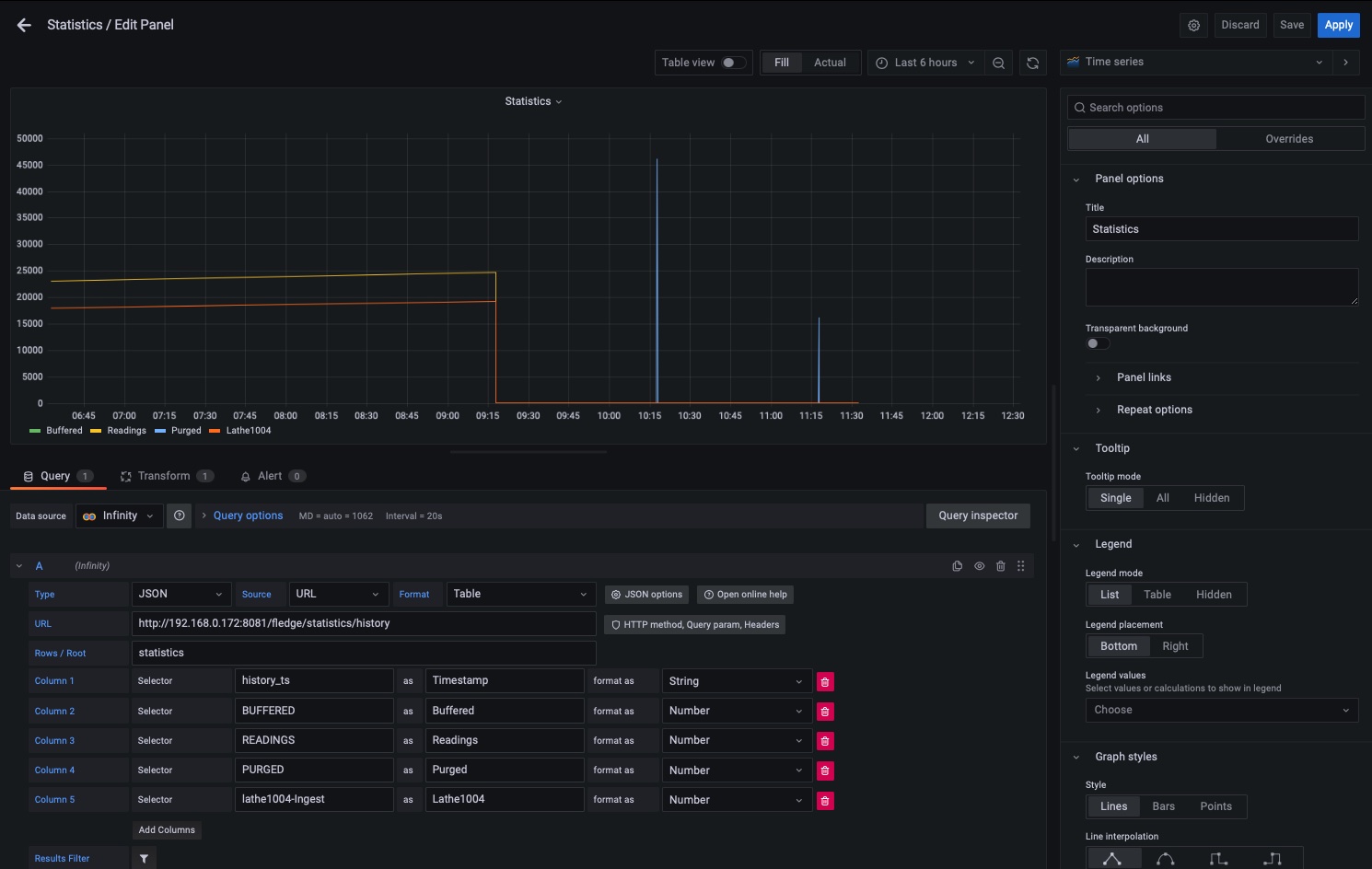This screenshot has height=869, width=1372.
Task: Duplicate query A using the copy icon
Action: (x=957, y=565)
